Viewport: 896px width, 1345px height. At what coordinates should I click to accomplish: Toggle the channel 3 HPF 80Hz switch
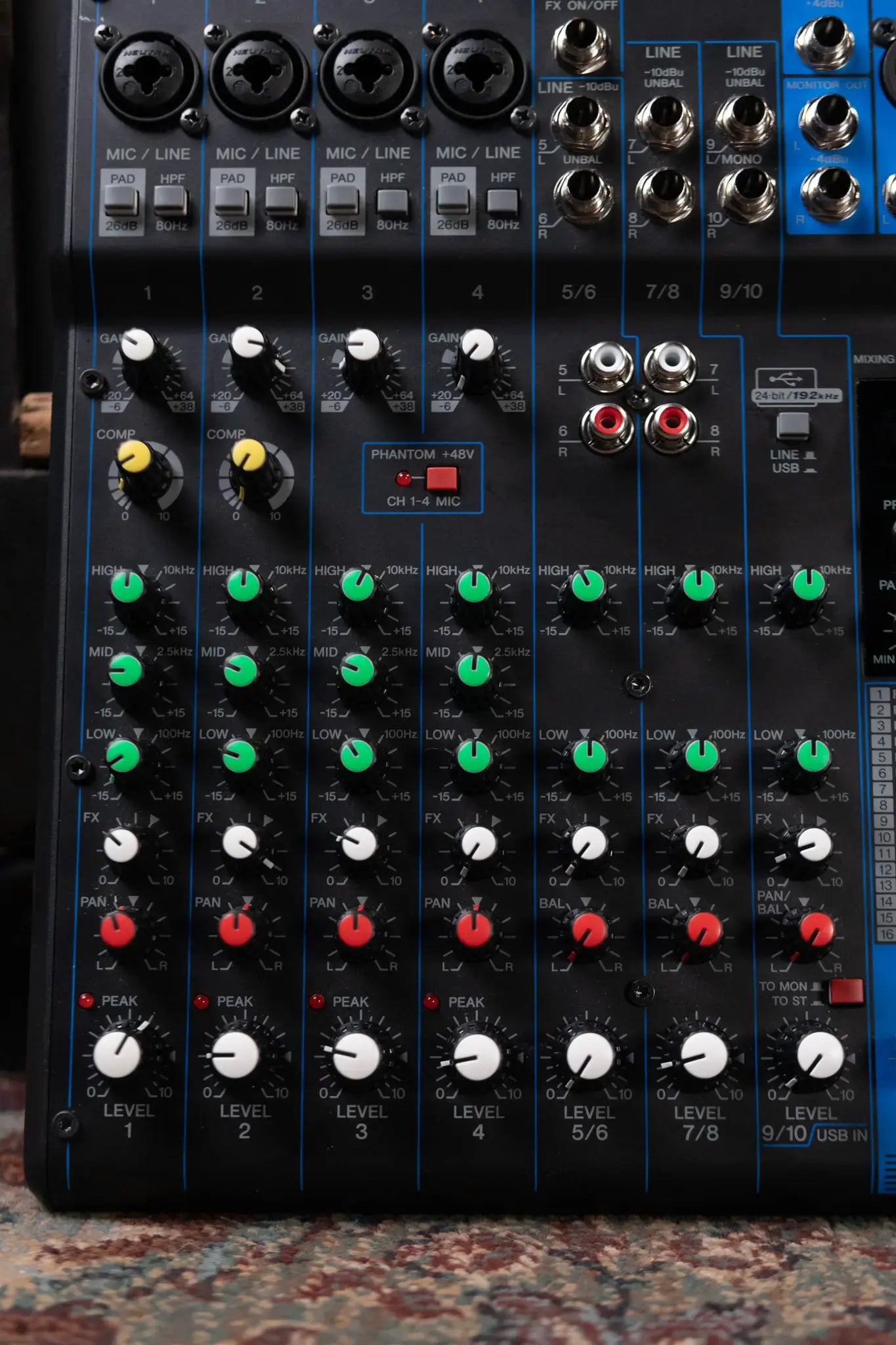(x=392, y=201)
